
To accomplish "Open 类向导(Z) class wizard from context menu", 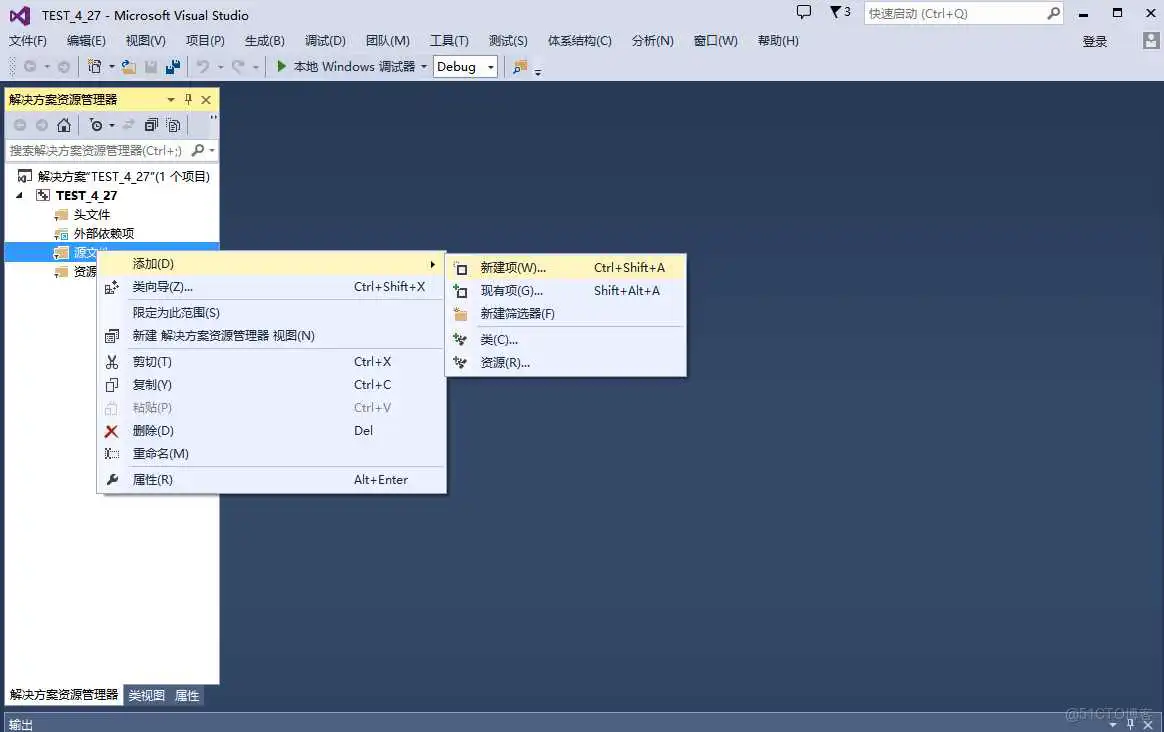I will point(160,288).
